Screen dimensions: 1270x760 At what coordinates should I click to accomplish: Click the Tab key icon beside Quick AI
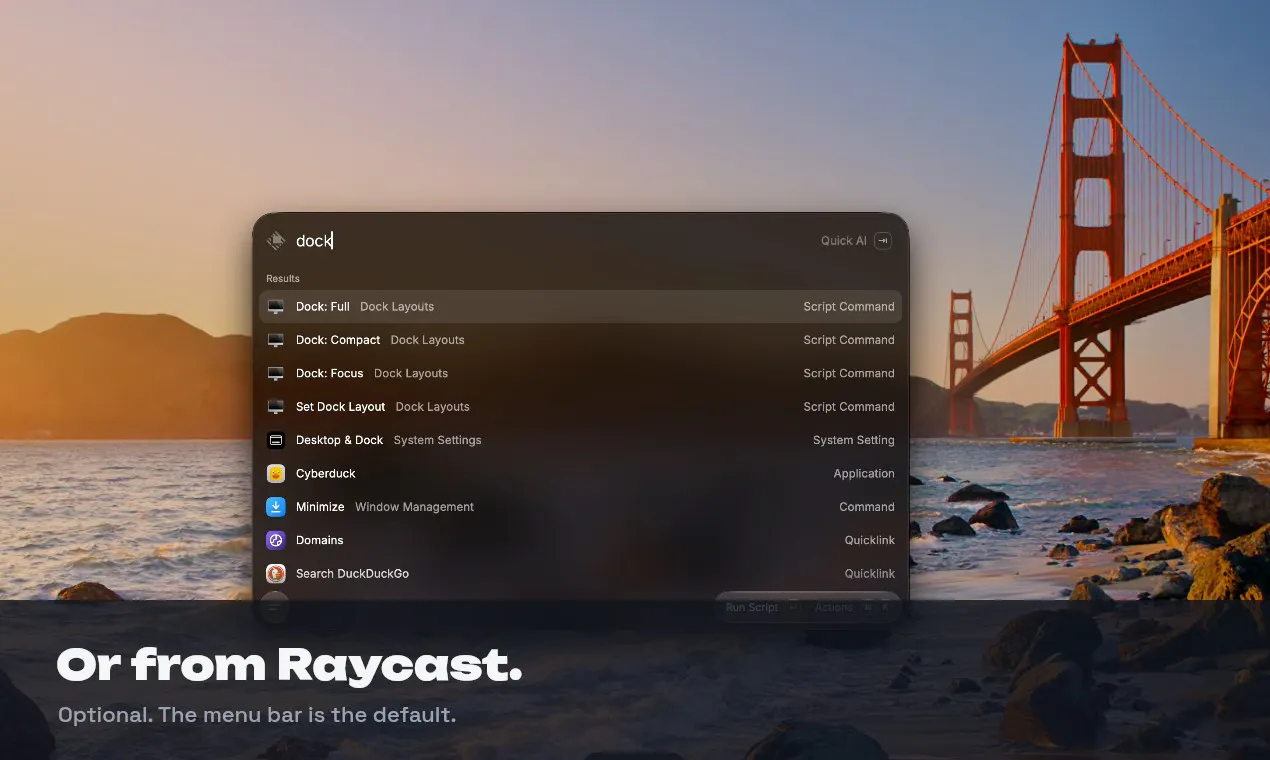coord(882,240)
